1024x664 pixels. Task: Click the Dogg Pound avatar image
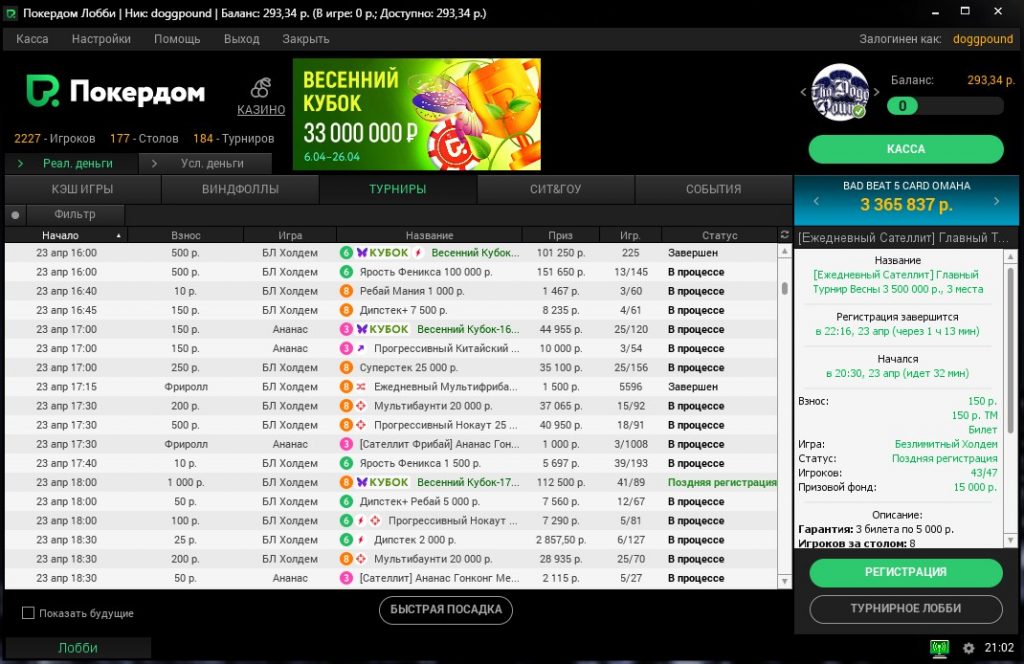click(840, 92)
